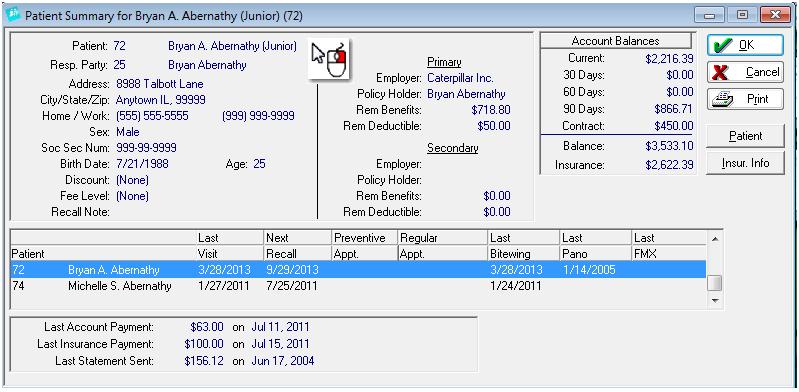Print the patient summary
The image size is (799, 392).
(745, 99)
